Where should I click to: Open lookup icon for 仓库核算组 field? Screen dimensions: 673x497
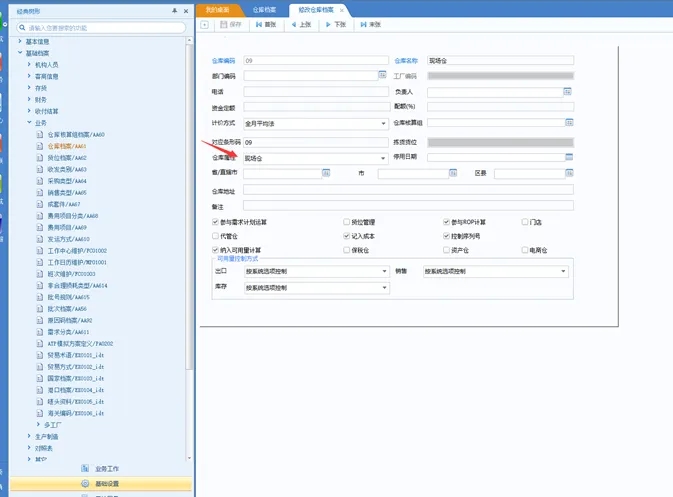569,122
